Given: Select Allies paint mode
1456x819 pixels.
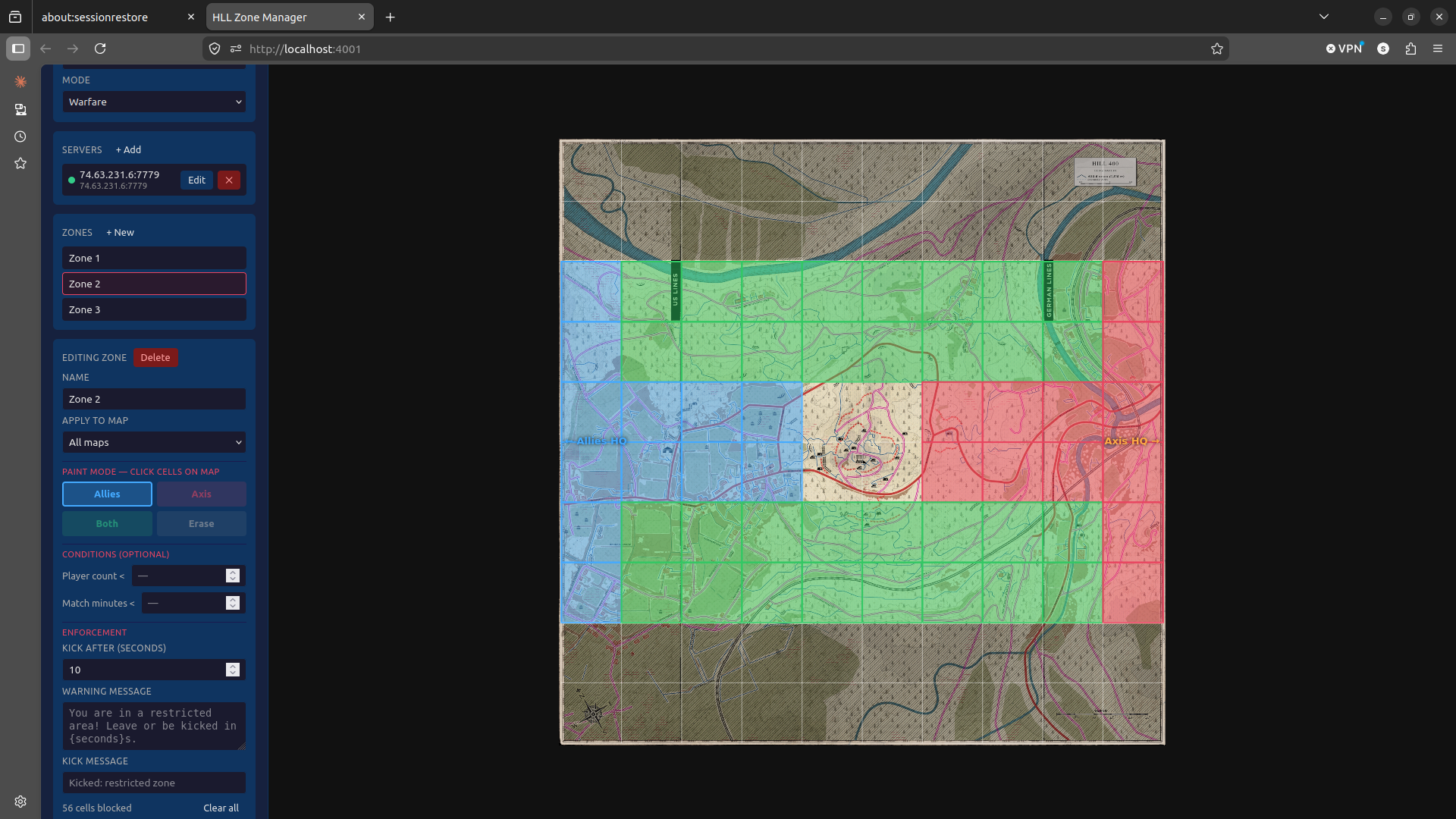Looking at the screenshot, I should pyautogui.click(x=107, y=494).
